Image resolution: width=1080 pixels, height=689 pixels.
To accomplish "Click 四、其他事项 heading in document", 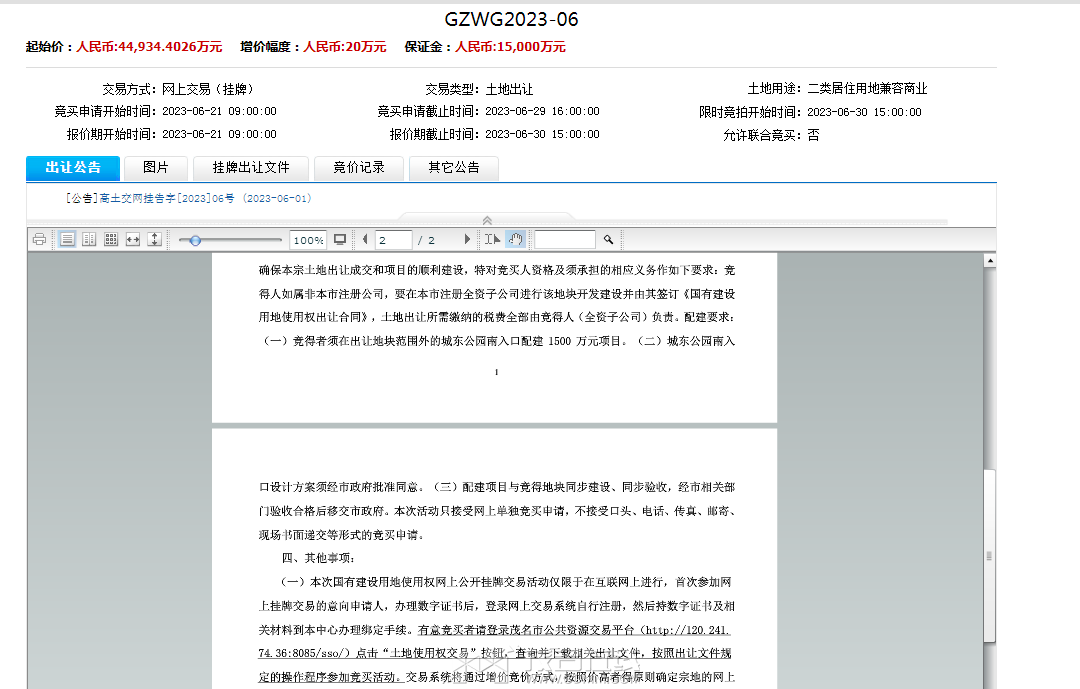I will pos(318,558).
